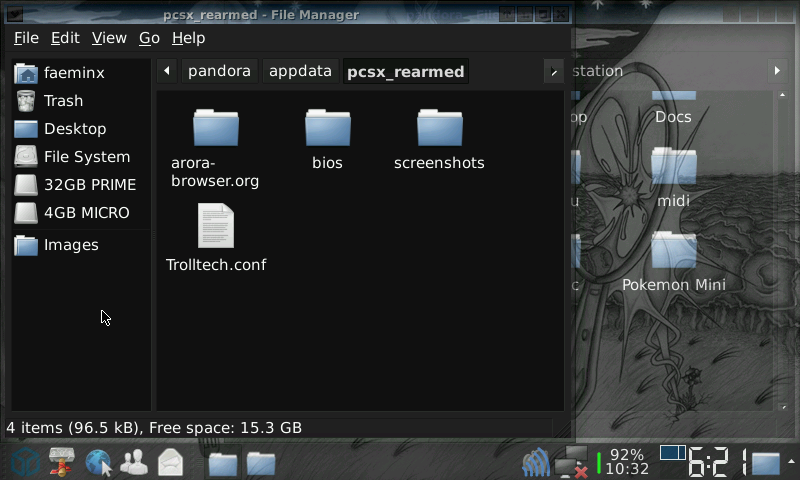Open the Go menu
Image resolution: width=800 pixels, height=480 pixels.
(149, 38)
